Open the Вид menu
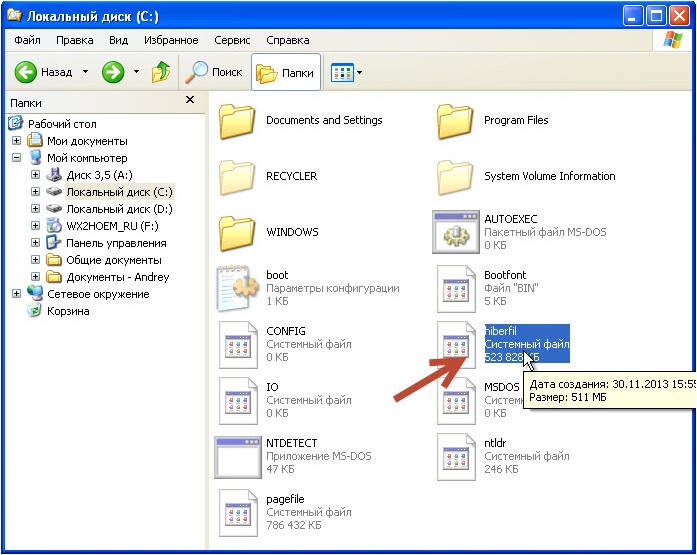Screen dimensions: 697x555 tap(119, 40)
